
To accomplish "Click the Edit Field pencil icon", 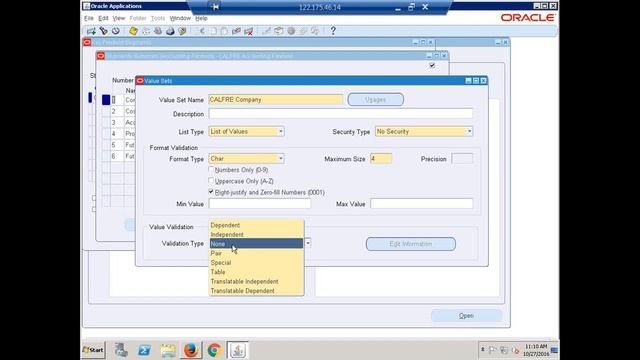I will pos(267,31).
